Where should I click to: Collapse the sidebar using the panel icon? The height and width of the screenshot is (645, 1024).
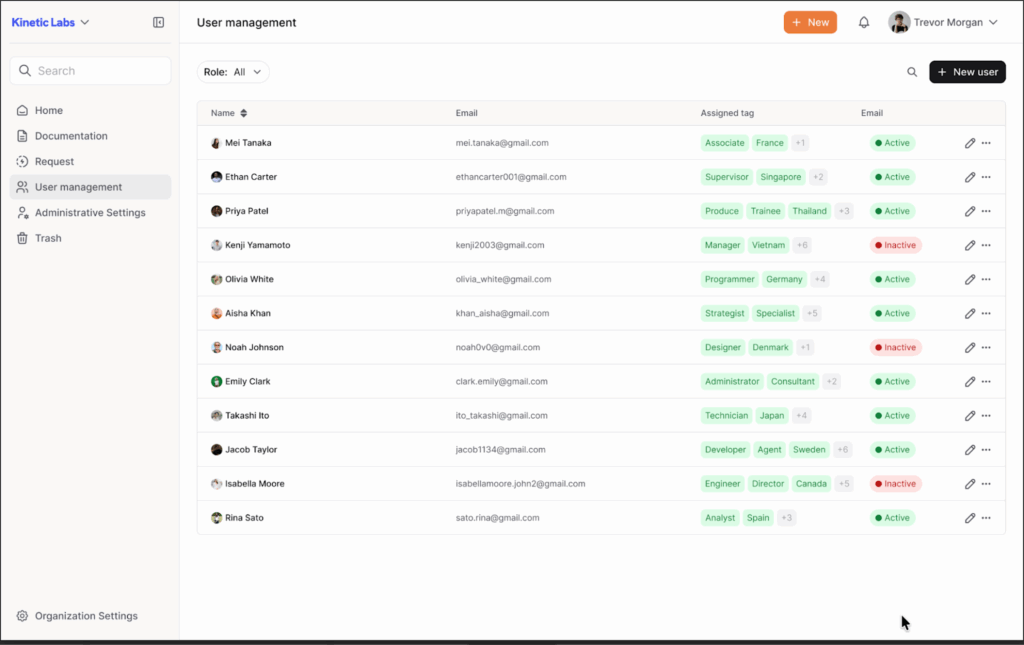[158, 21]
